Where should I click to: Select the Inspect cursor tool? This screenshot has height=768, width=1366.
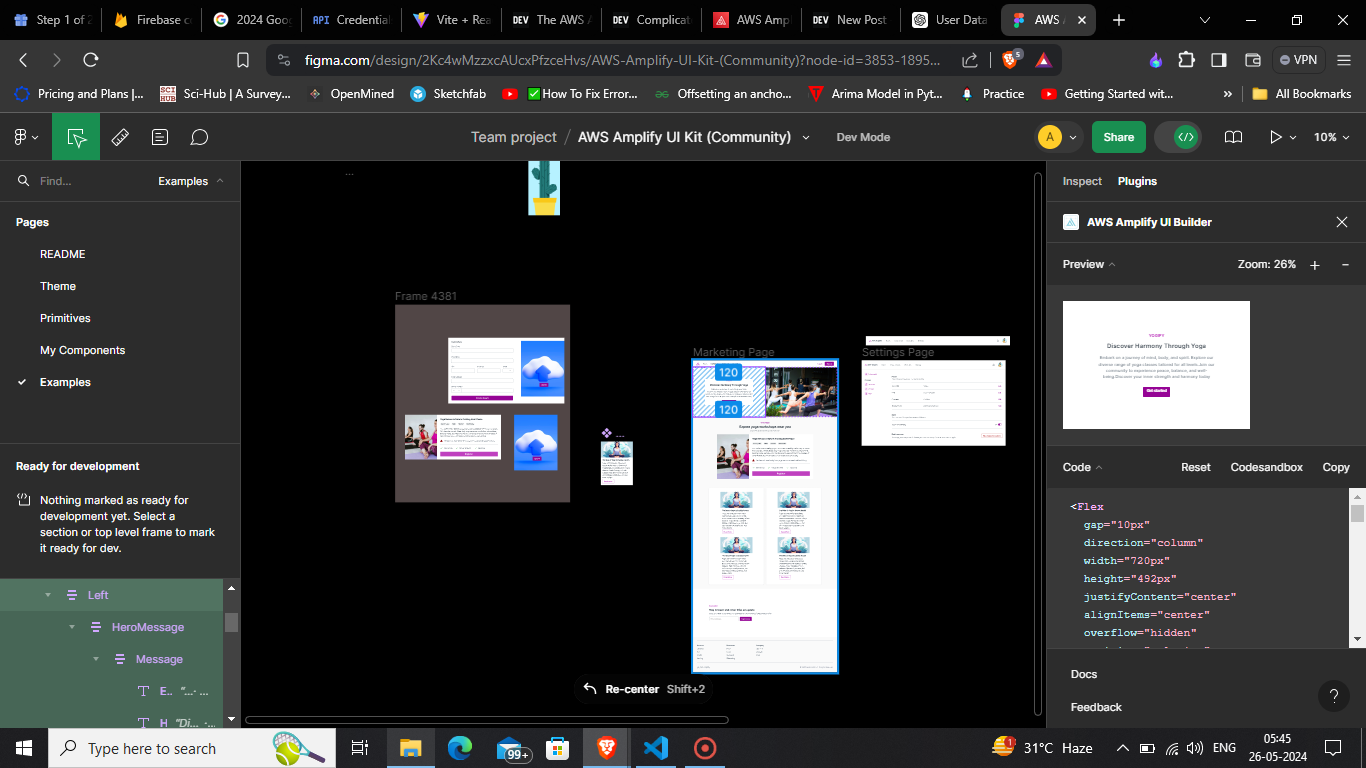point(76,137)
